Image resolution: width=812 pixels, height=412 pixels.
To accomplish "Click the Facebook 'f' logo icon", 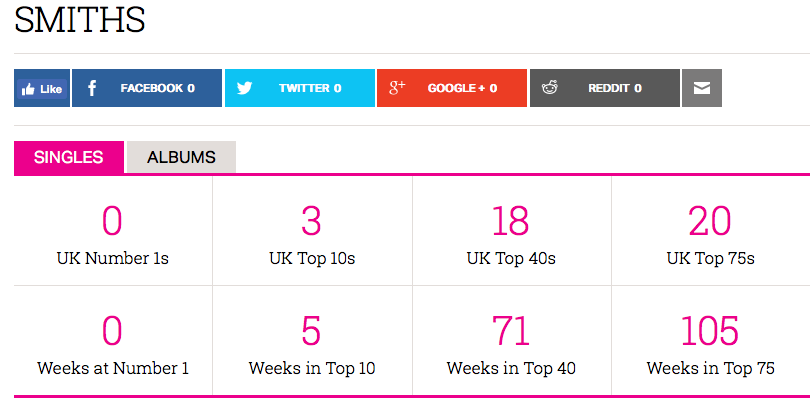I will tap(92, 88).
